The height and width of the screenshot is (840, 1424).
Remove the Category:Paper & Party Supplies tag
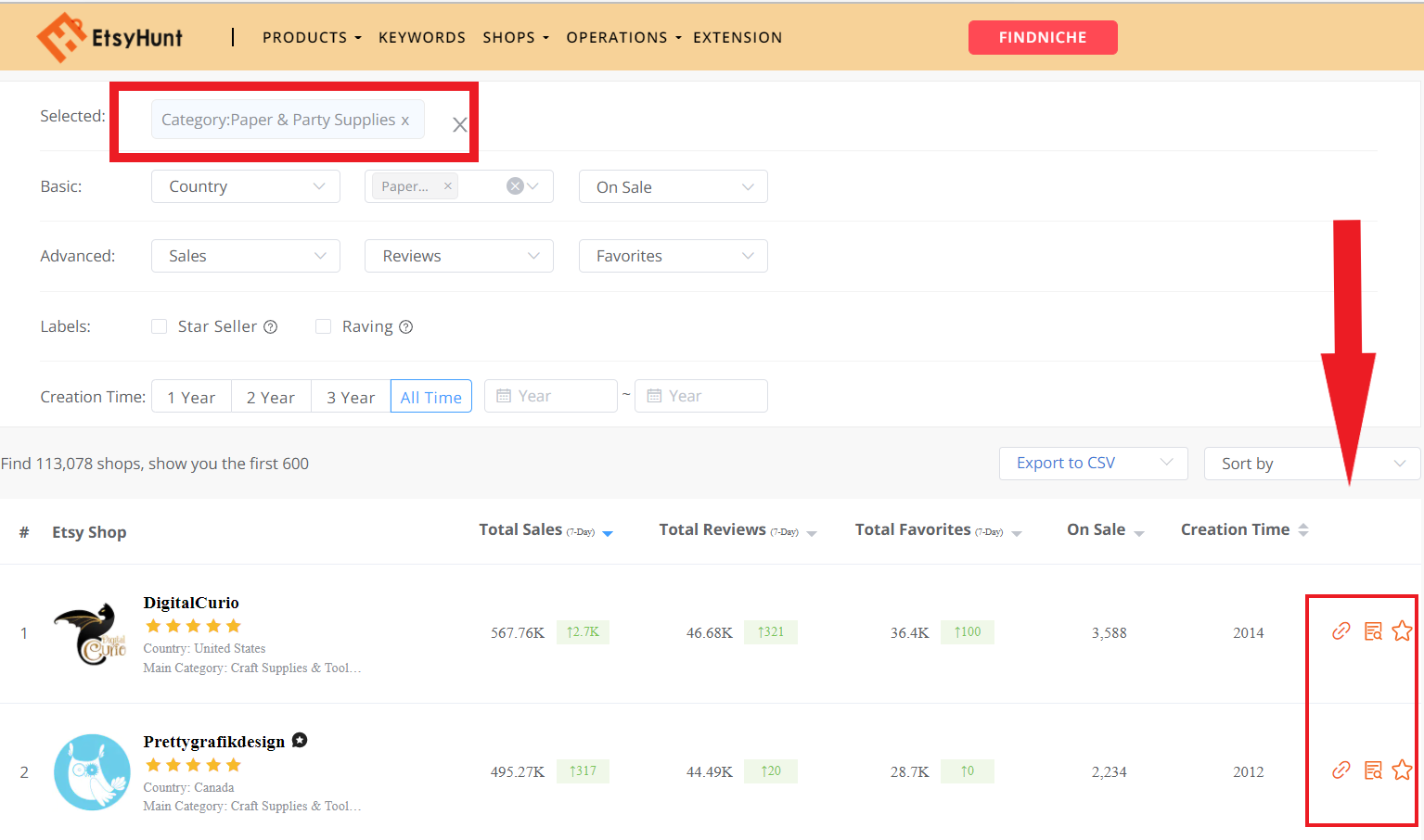[405, 121]
